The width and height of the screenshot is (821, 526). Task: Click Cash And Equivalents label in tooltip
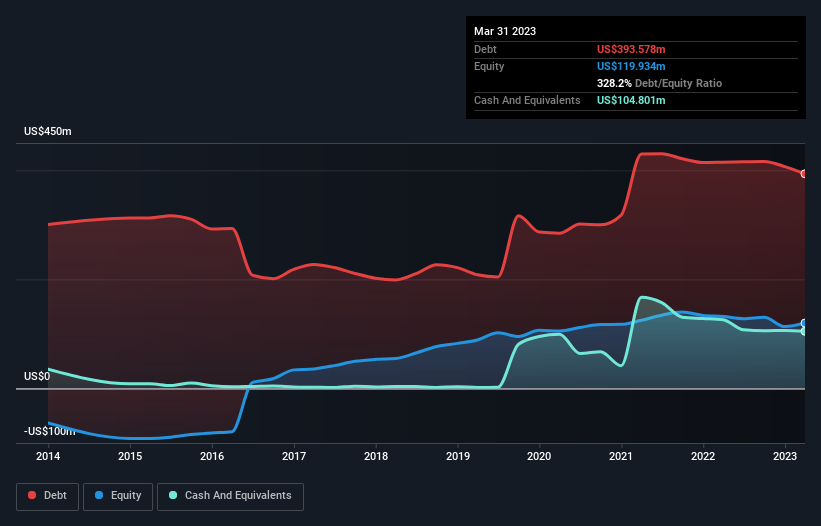[x=527, y=100]
